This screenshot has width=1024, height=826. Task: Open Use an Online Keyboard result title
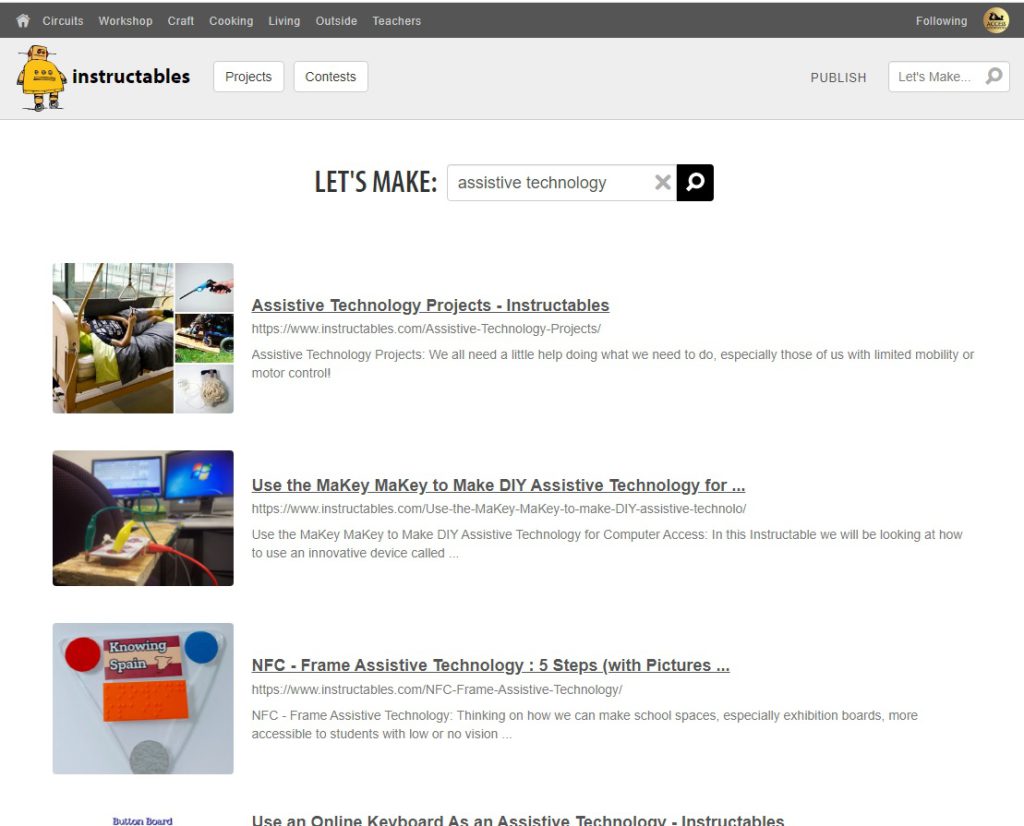click(518, 819)
